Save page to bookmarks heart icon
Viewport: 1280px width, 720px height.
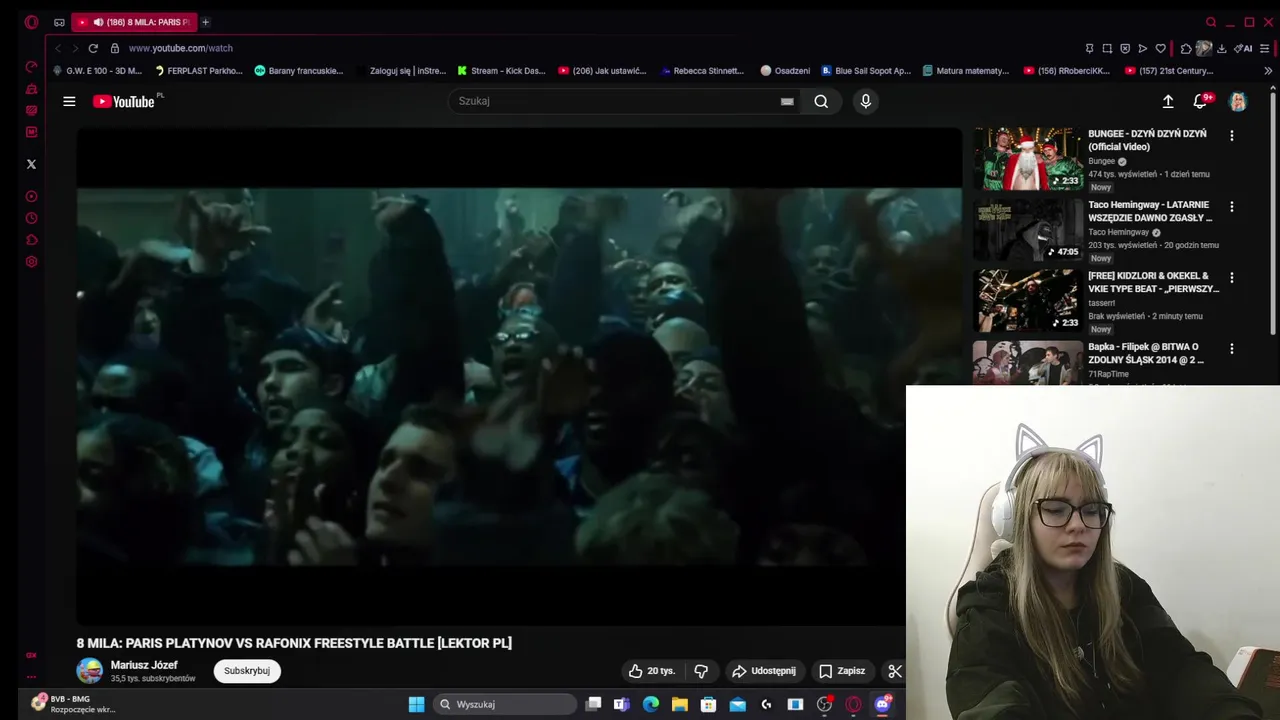point(1160,48)
